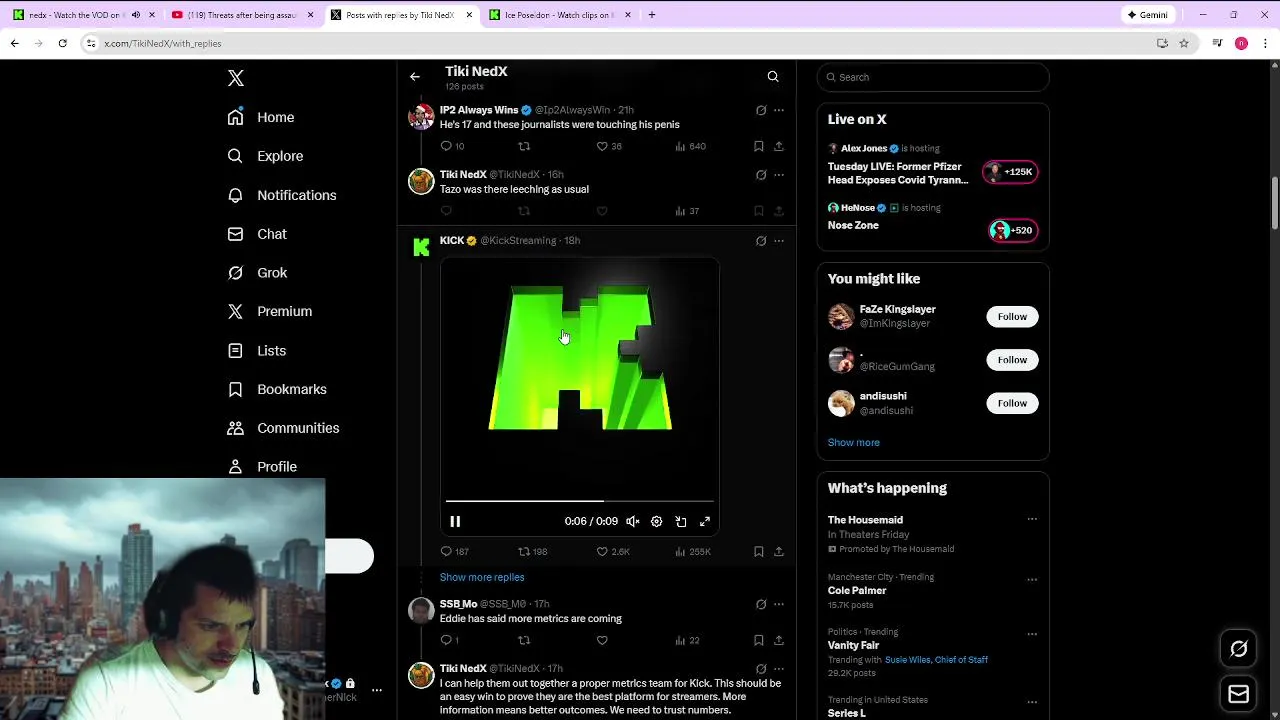Image resolution: width=1280 pixels, height=720 pixels.
Task: Click Show more under You might like
Action: click(854, 442)
